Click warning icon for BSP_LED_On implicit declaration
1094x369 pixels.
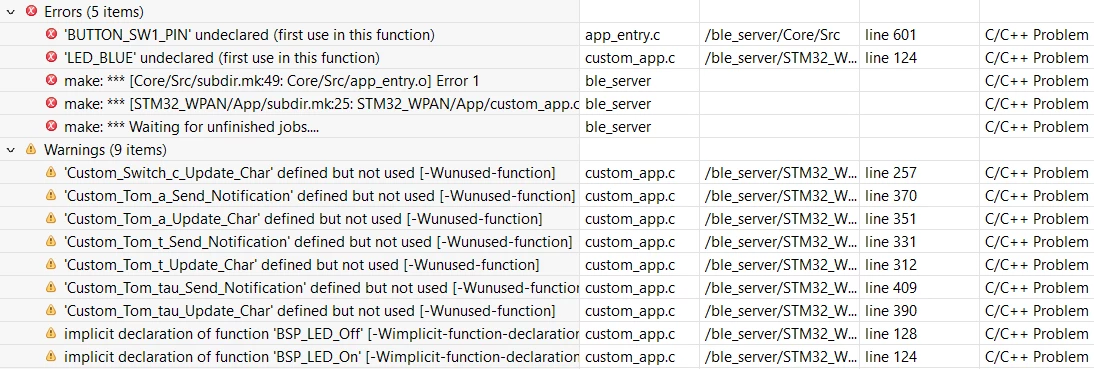50,356
